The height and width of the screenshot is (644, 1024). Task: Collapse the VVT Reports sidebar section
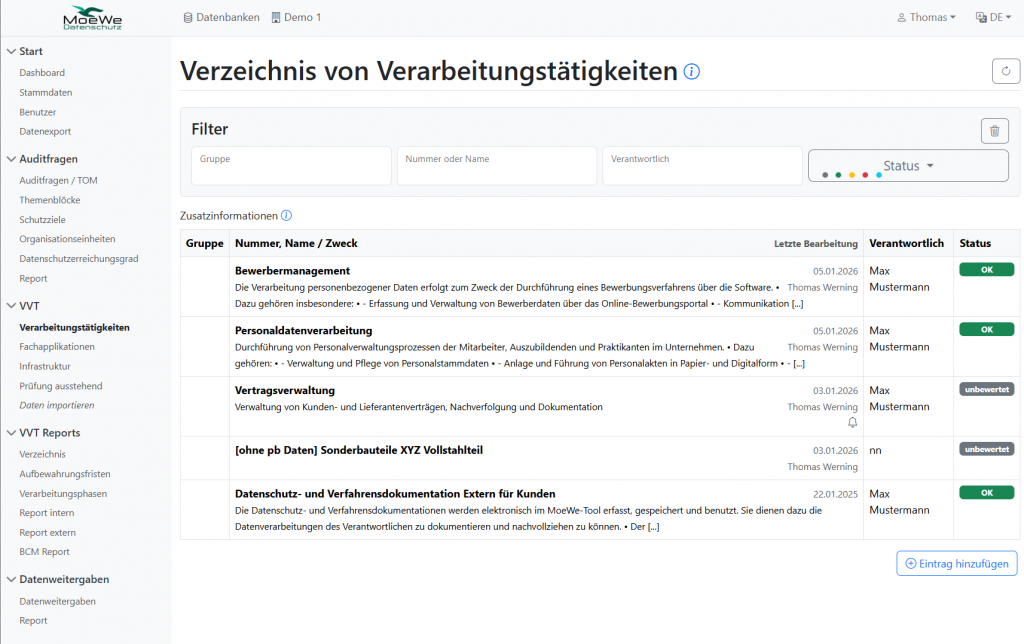(12, 433)
